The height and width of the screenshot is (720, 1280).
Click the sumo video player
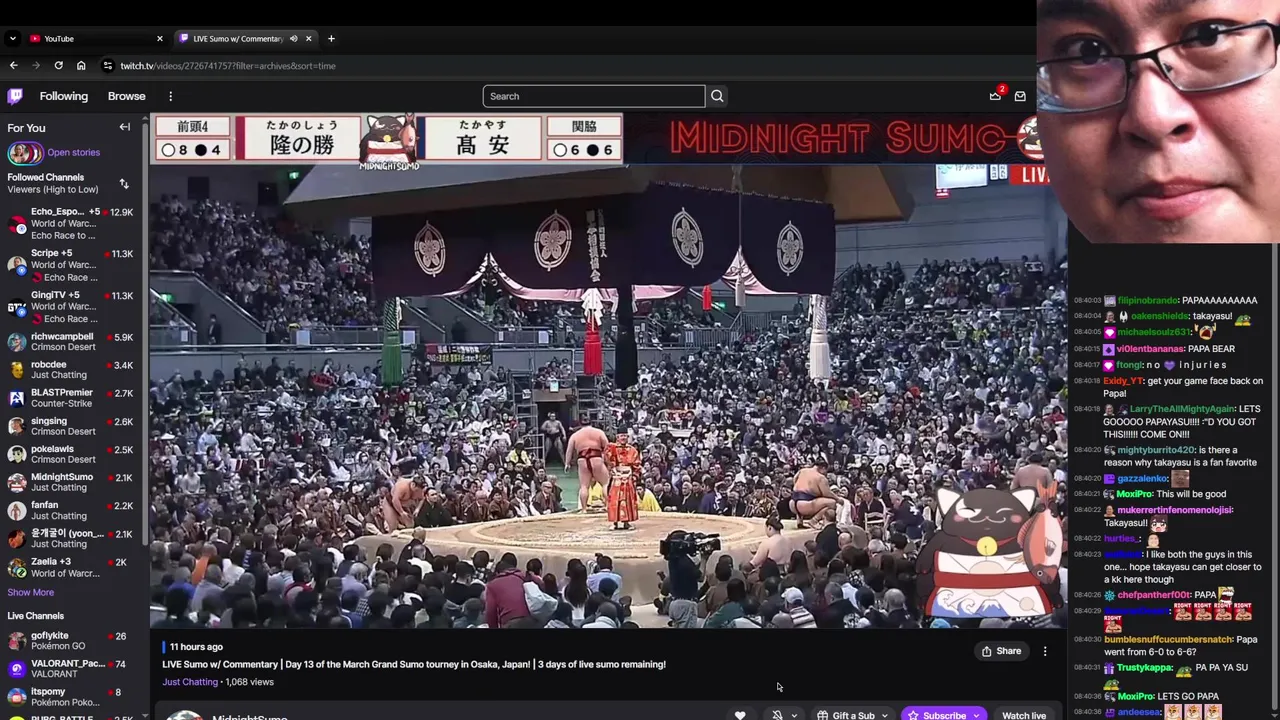tap(608, 370)
